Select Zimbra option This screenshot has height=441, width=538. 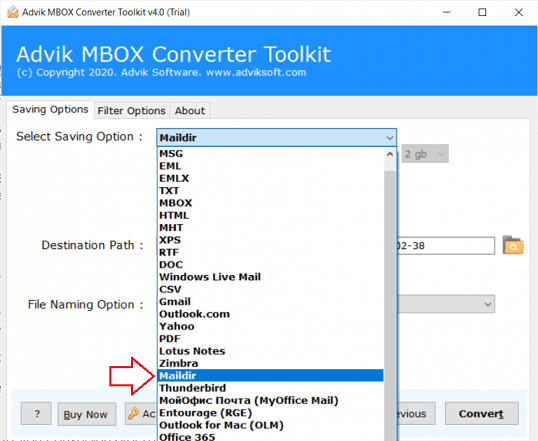(270, 363)
